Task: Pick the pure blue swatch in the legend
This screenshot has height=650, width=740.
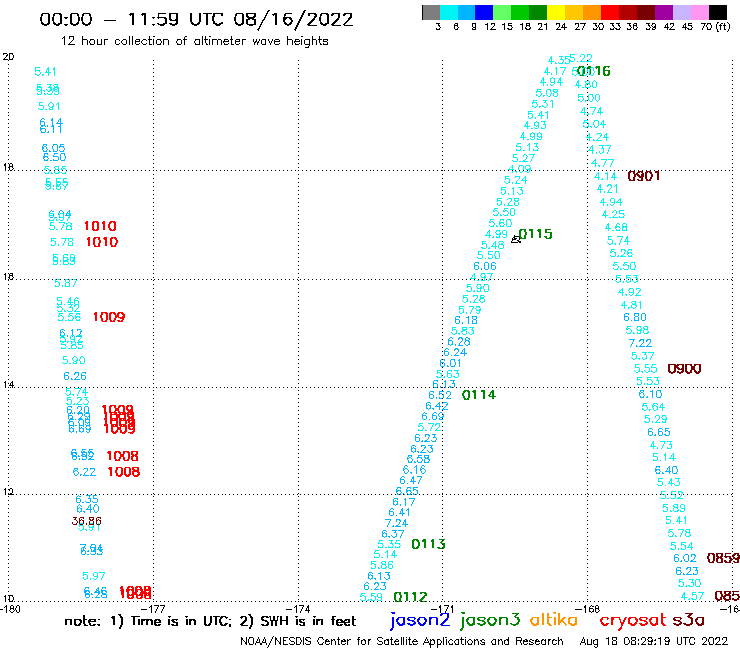Action: pyautogui.click(x=484, y=12)
